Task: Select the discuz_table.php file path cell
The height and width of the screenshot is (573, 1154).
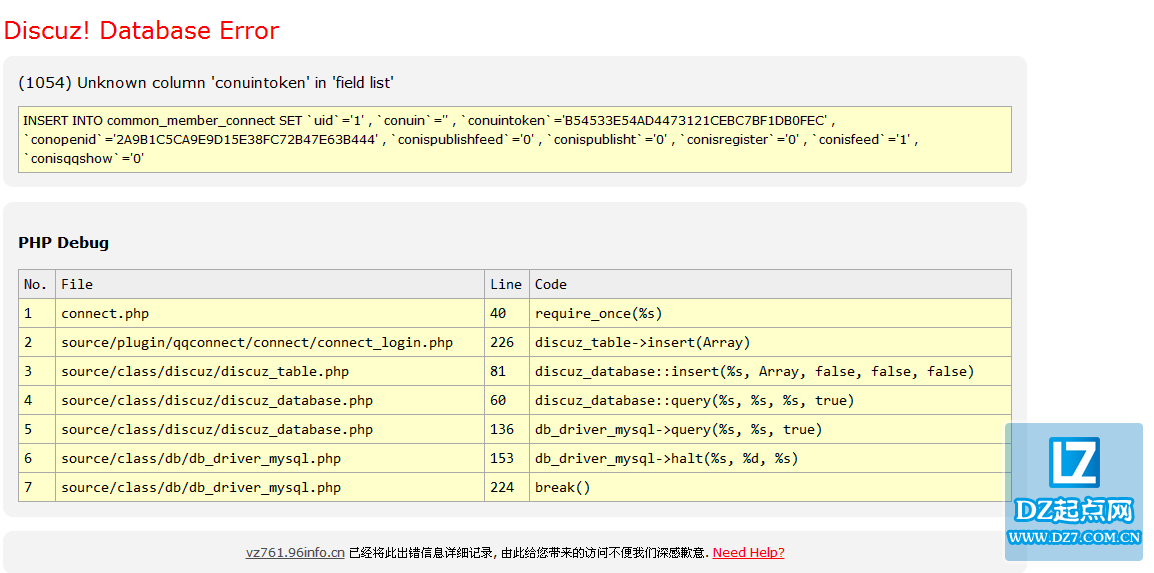Action: tap(205, 371)
